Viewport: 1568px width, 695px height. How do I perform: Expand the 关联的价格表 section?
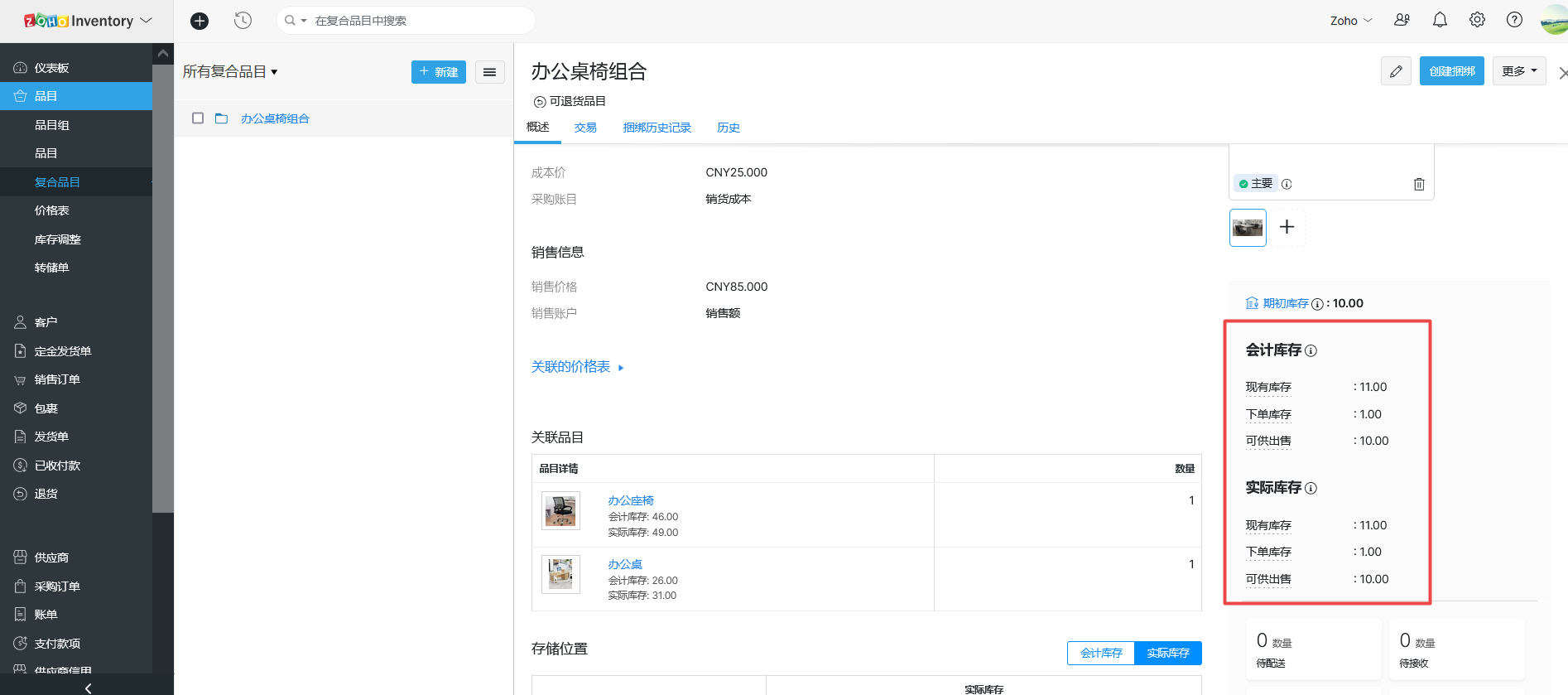coord(577,367)
